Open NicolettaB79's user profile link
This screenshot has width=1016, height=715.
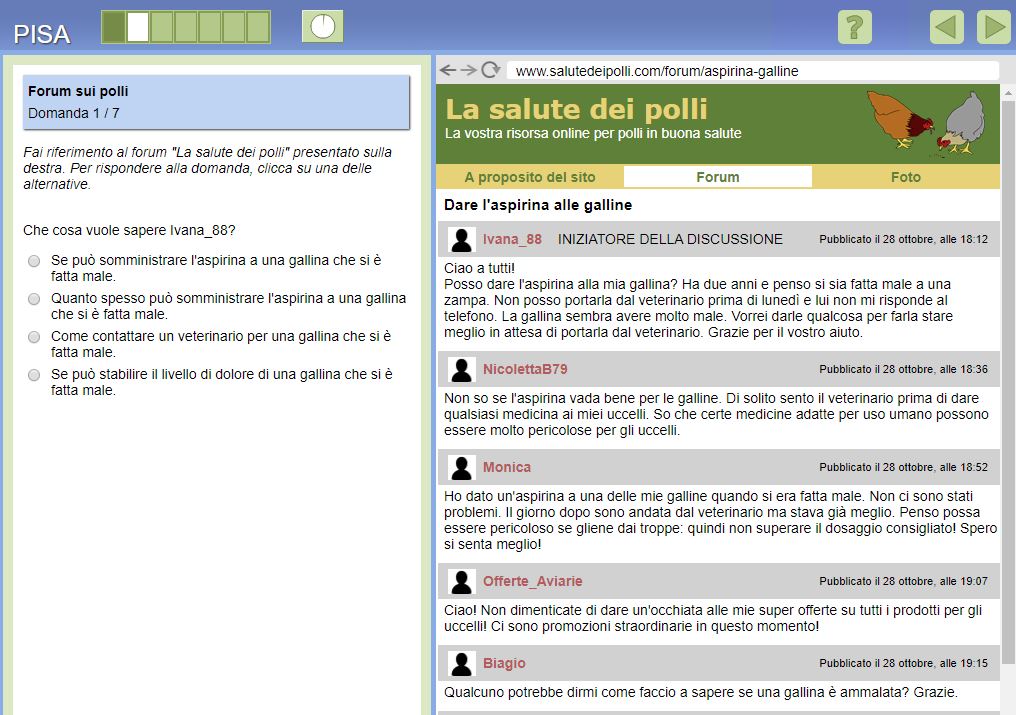tap(525, 369)
